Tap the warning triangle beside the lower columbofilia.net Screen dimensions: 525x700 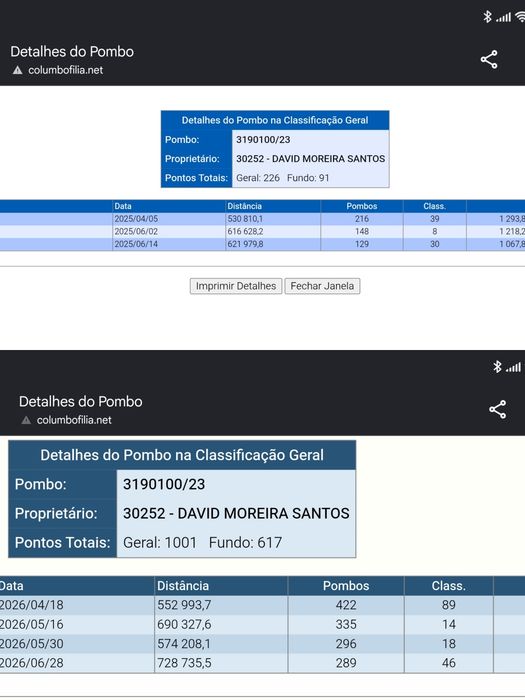[26, 420]
